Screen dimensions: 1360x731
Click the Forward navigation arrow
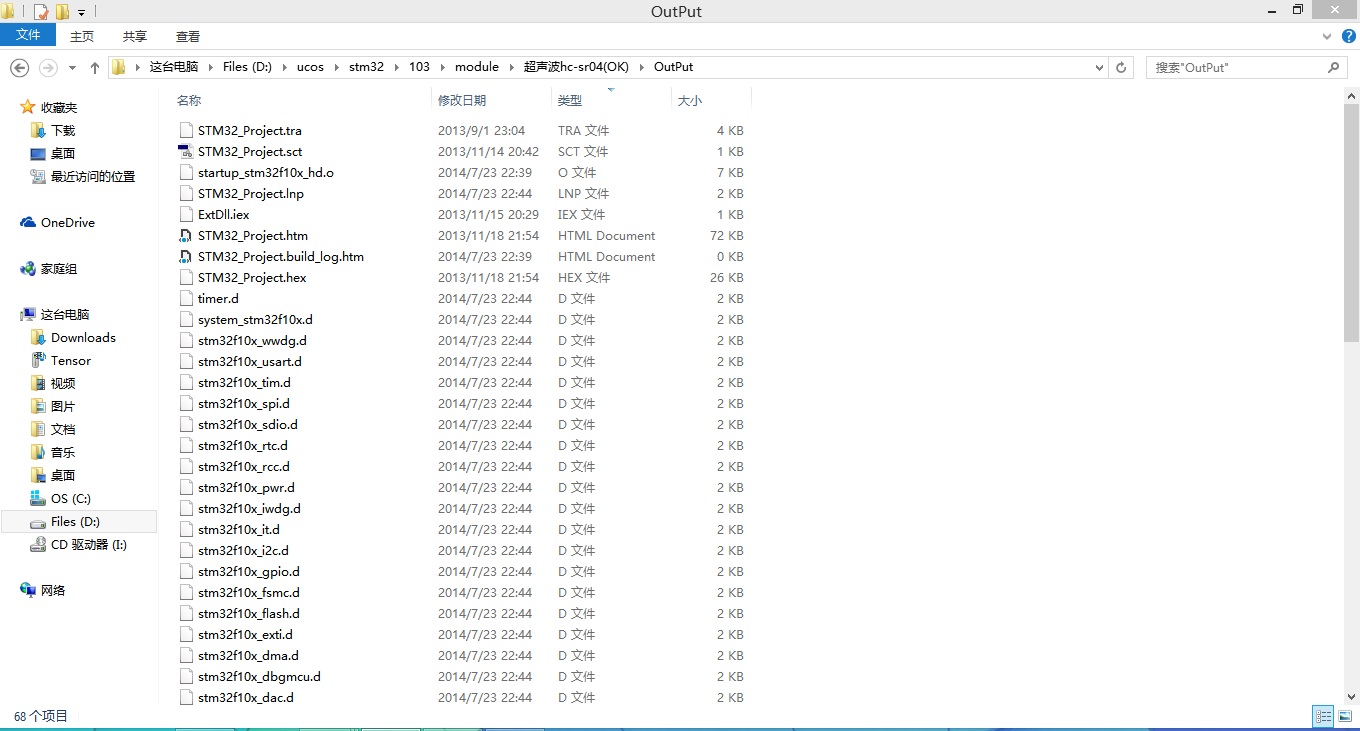47,67
